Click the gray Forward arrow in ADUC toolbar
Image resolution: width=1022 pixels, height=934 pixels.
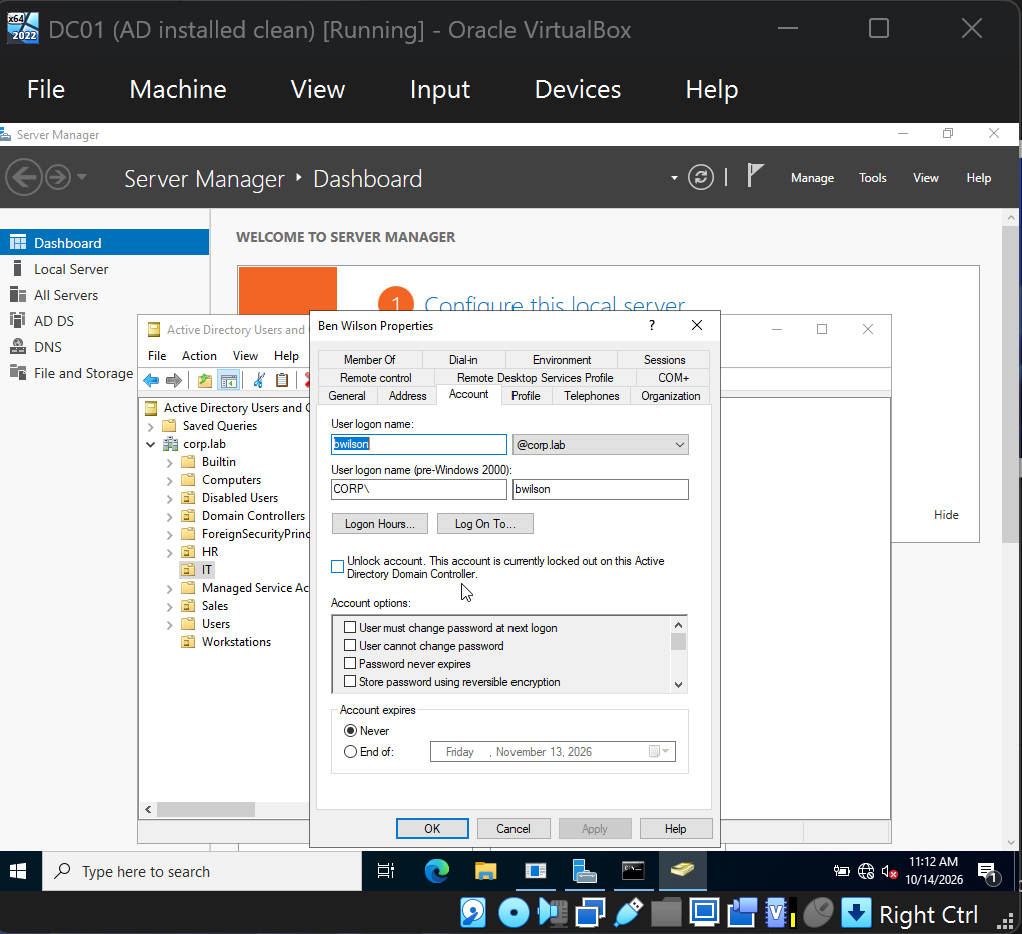pyautogui.click(x=173, y=381)
